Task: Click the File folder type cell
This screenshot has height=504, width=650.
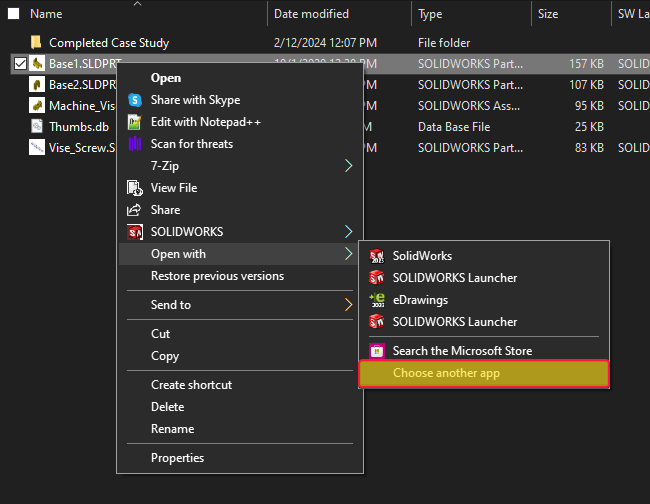Action: [444, 43]
